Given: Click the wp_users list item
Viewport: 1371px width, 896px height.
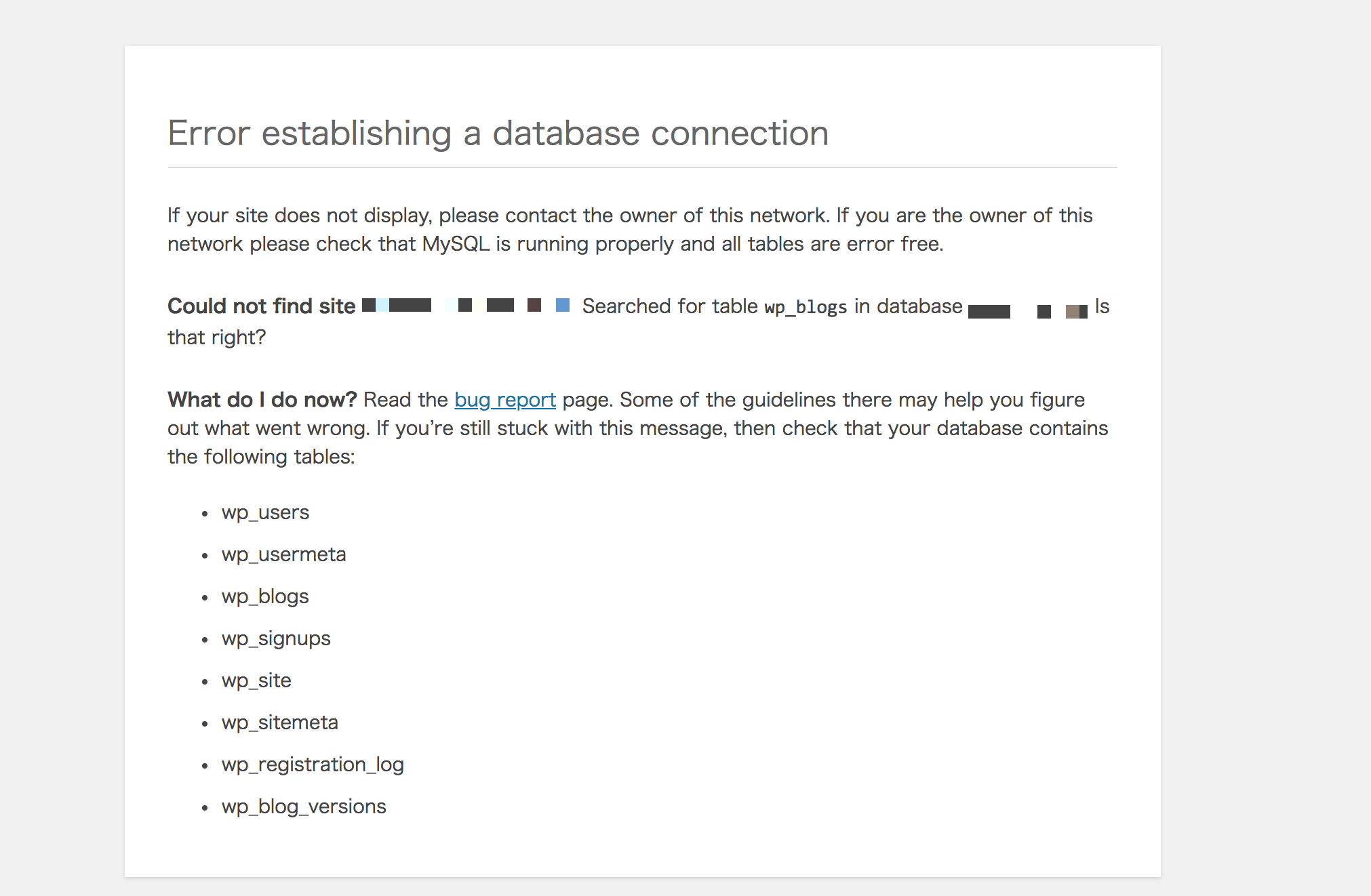Looking at the screenshot, I should pyautogui.click(x=265, y=512).
